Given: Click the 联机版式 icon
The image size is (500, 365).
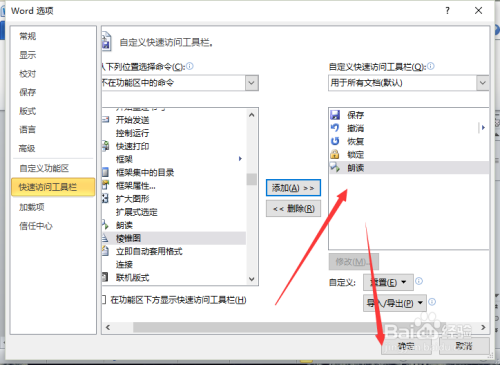Looking at the screenshot, I should pyautogui.click(x=106, y=277).
